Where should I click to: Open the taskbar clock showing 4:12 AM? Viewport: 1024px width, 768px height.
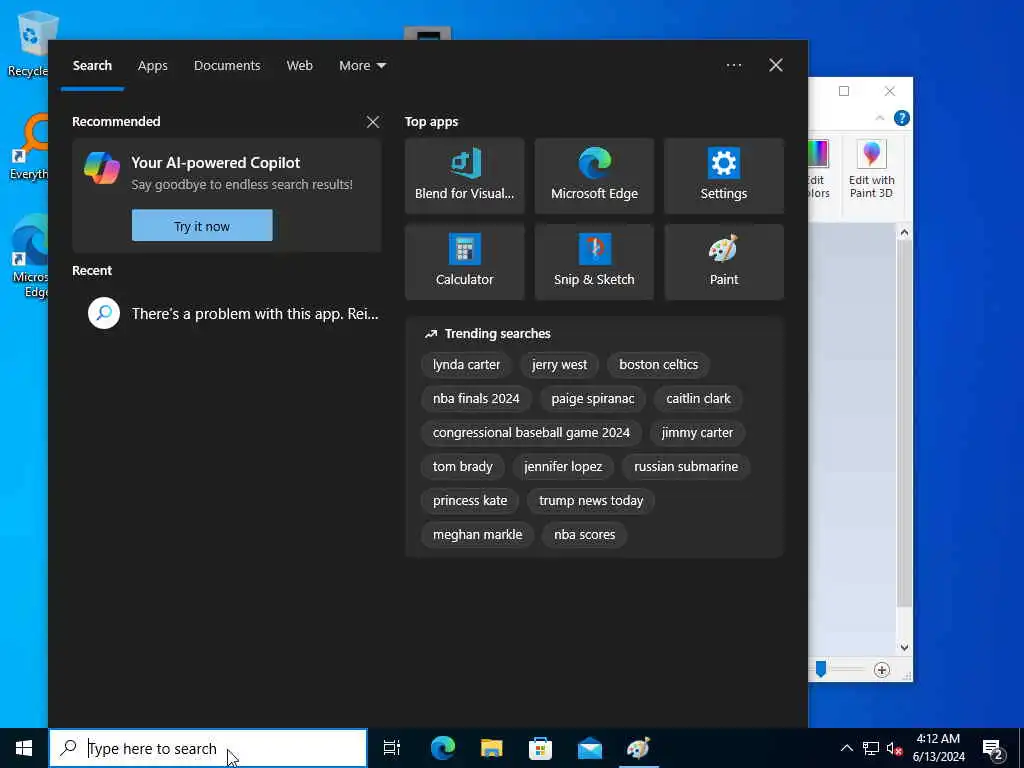[938, 748]
